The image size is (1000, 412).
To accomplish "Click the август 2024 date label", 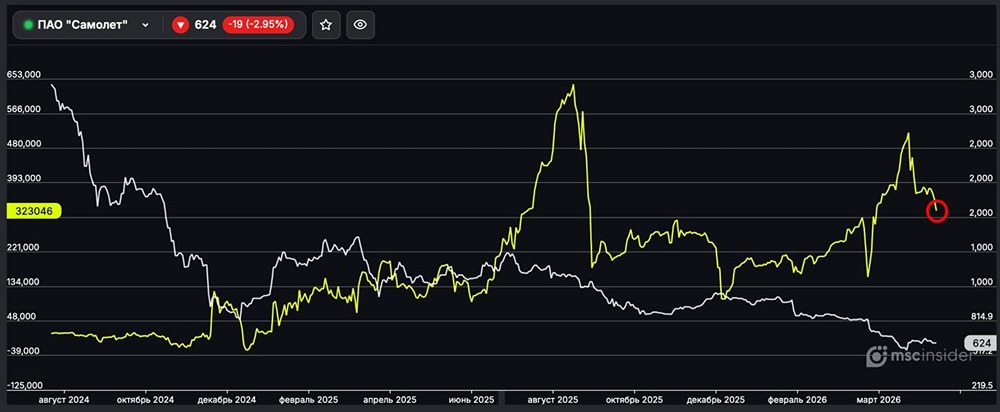I will click(63, 398).
